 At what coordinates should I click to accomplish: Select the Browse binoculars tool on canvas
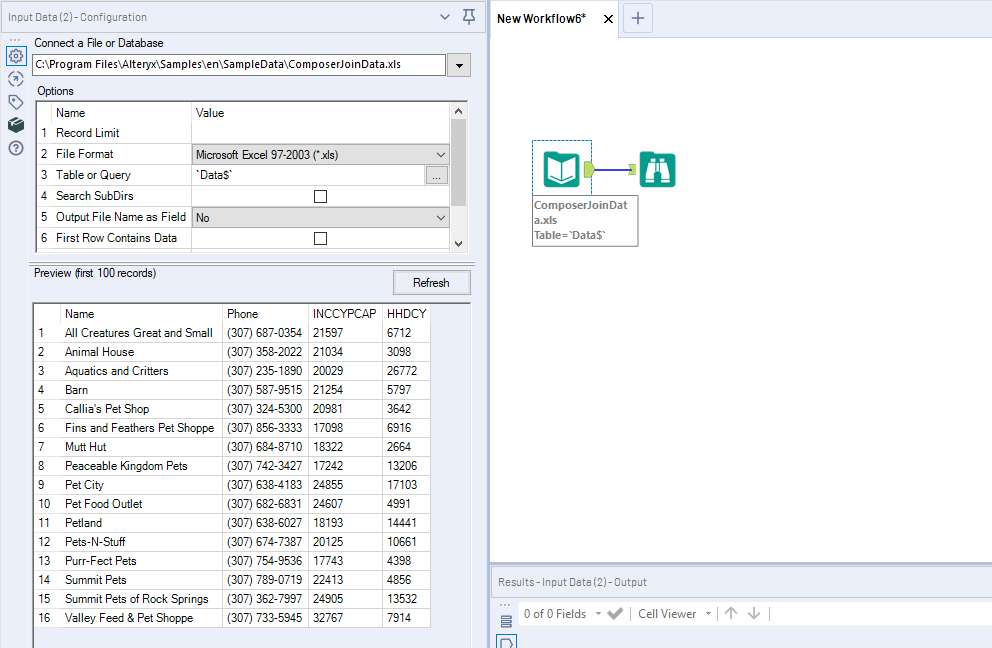[658, 170]
